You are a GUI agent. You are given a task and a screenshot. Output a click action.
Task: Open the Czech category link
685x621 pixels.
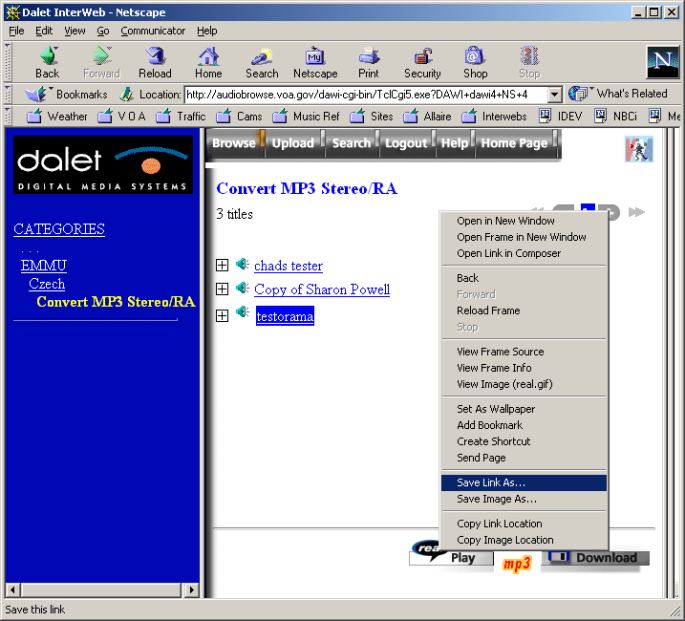[47, 284]
